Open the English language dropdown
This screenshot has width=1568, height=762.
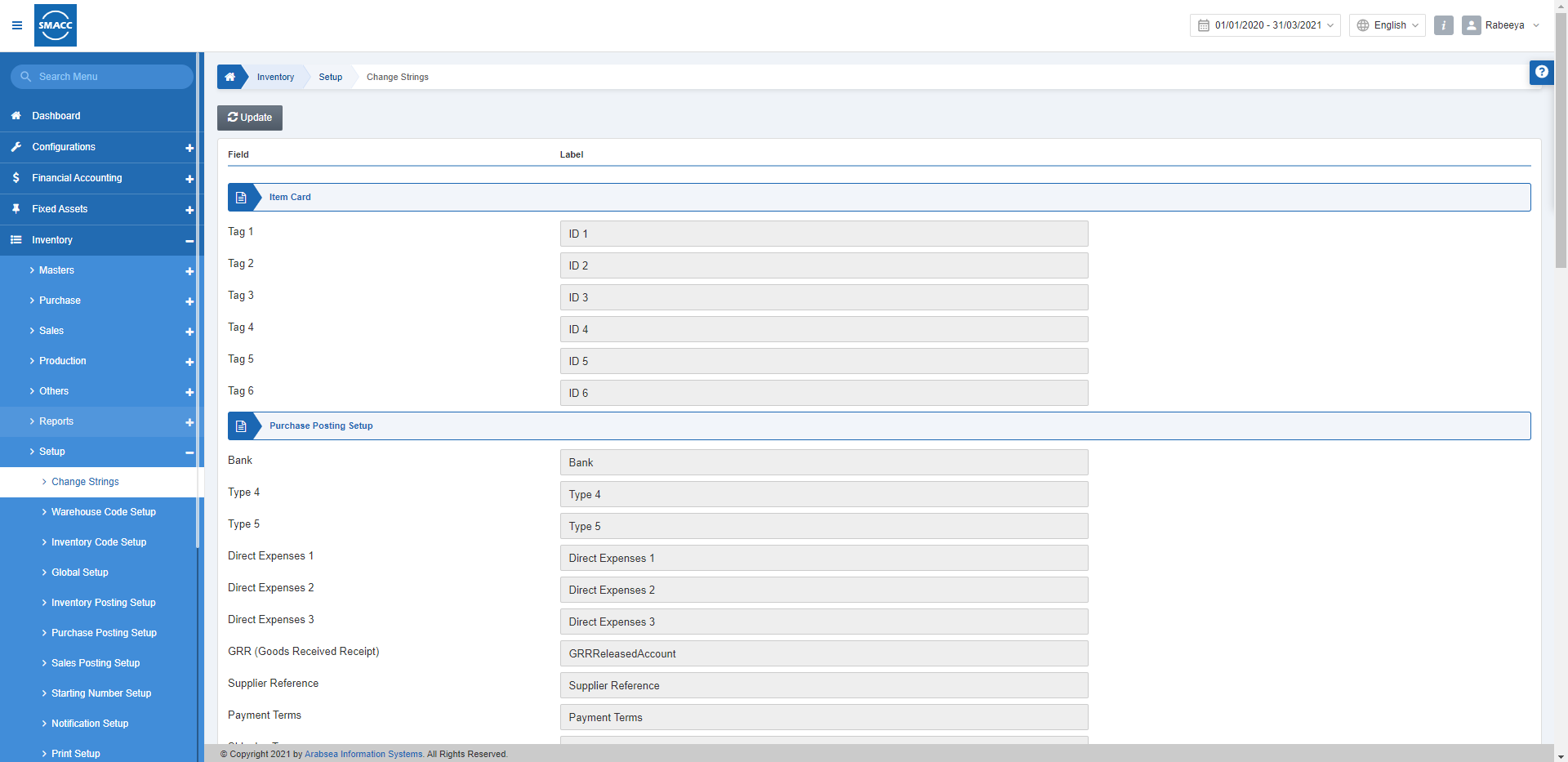point(1387,25)
